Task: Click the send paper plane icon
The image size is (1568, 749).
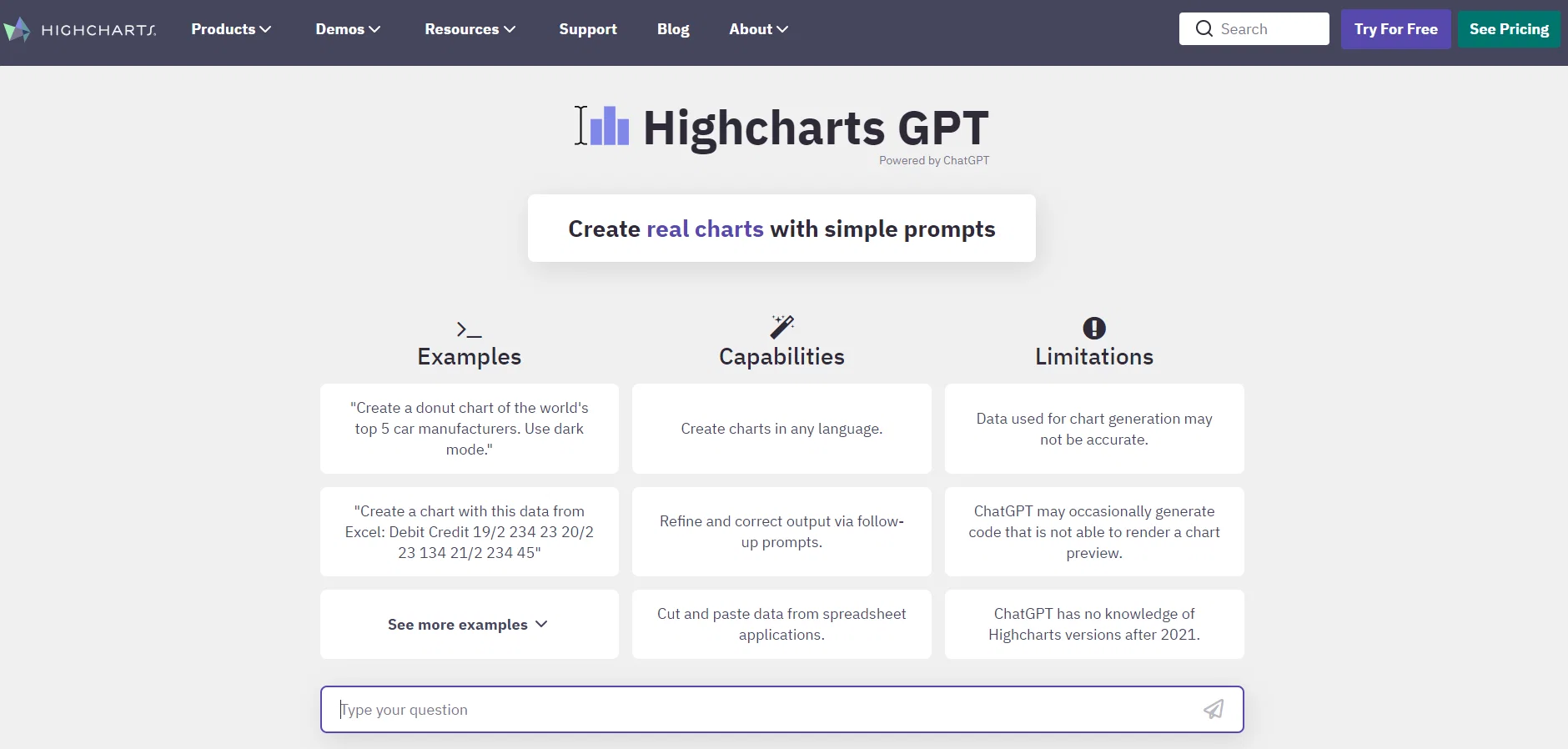Action: click(1214, 709)
